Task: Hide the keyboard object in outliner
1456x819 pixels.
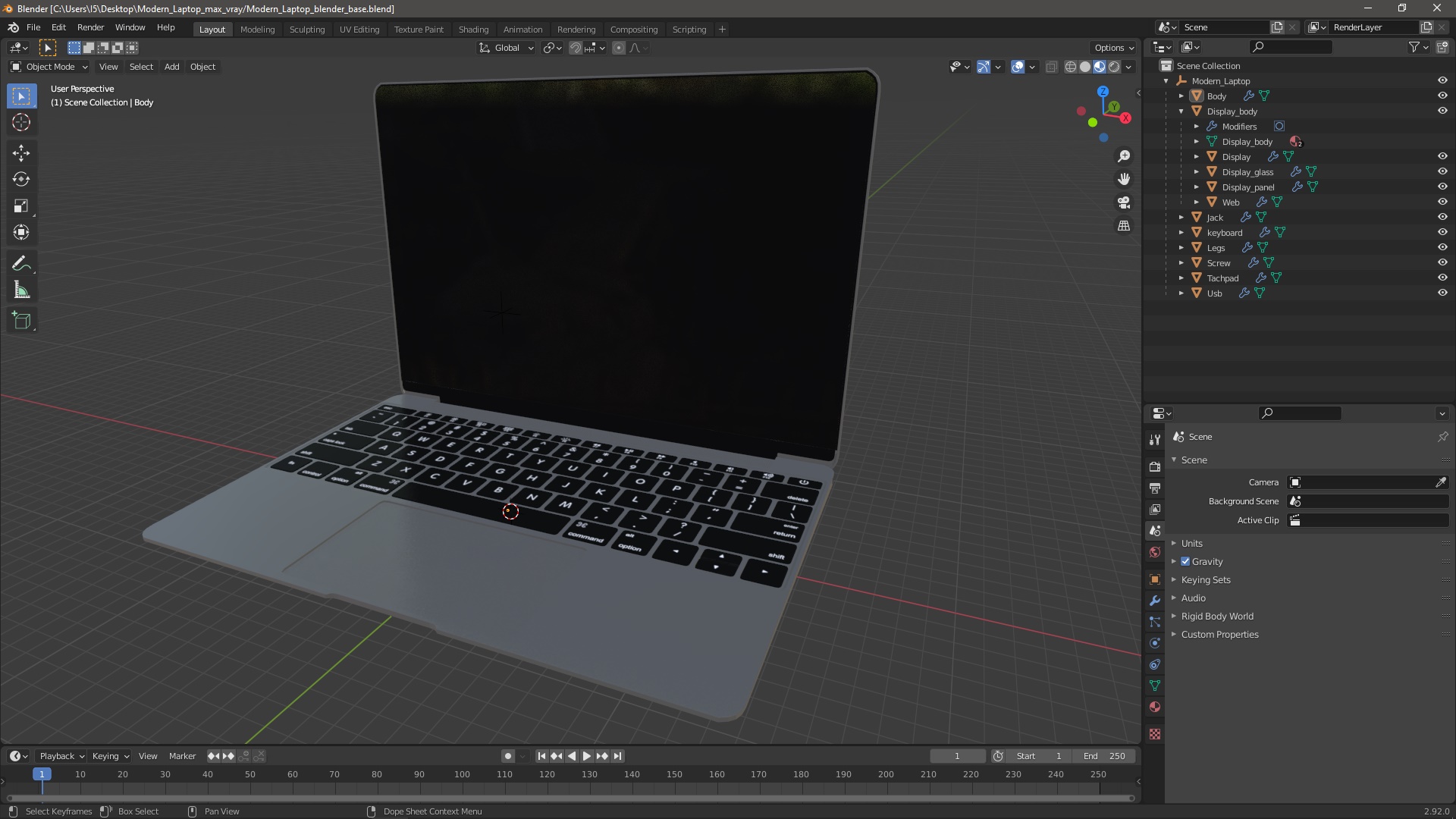Action: pyautogui.click(x=1442, y=232)
